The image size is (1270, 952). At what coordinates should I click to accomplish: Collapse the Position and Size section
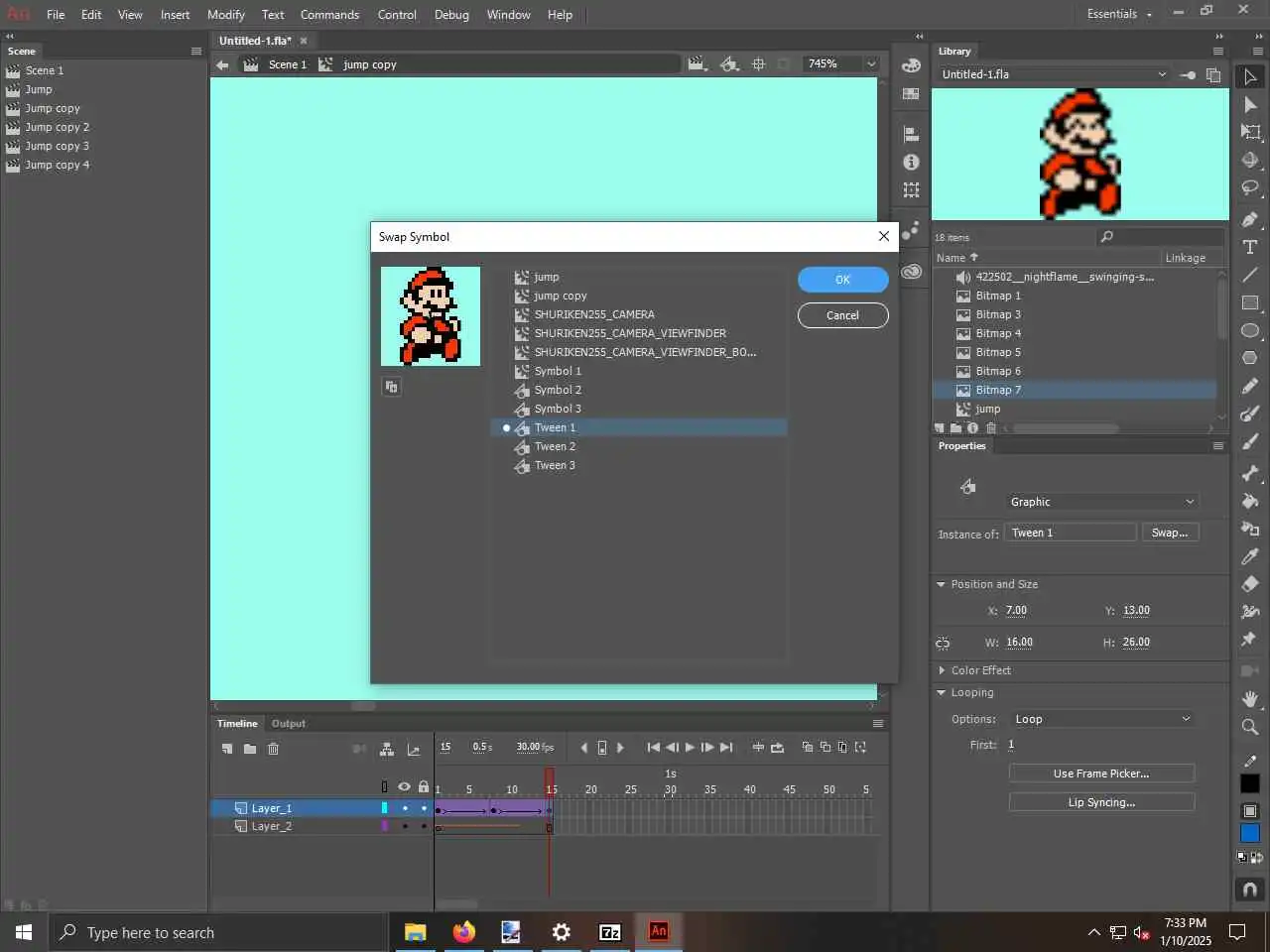point(941,584)
